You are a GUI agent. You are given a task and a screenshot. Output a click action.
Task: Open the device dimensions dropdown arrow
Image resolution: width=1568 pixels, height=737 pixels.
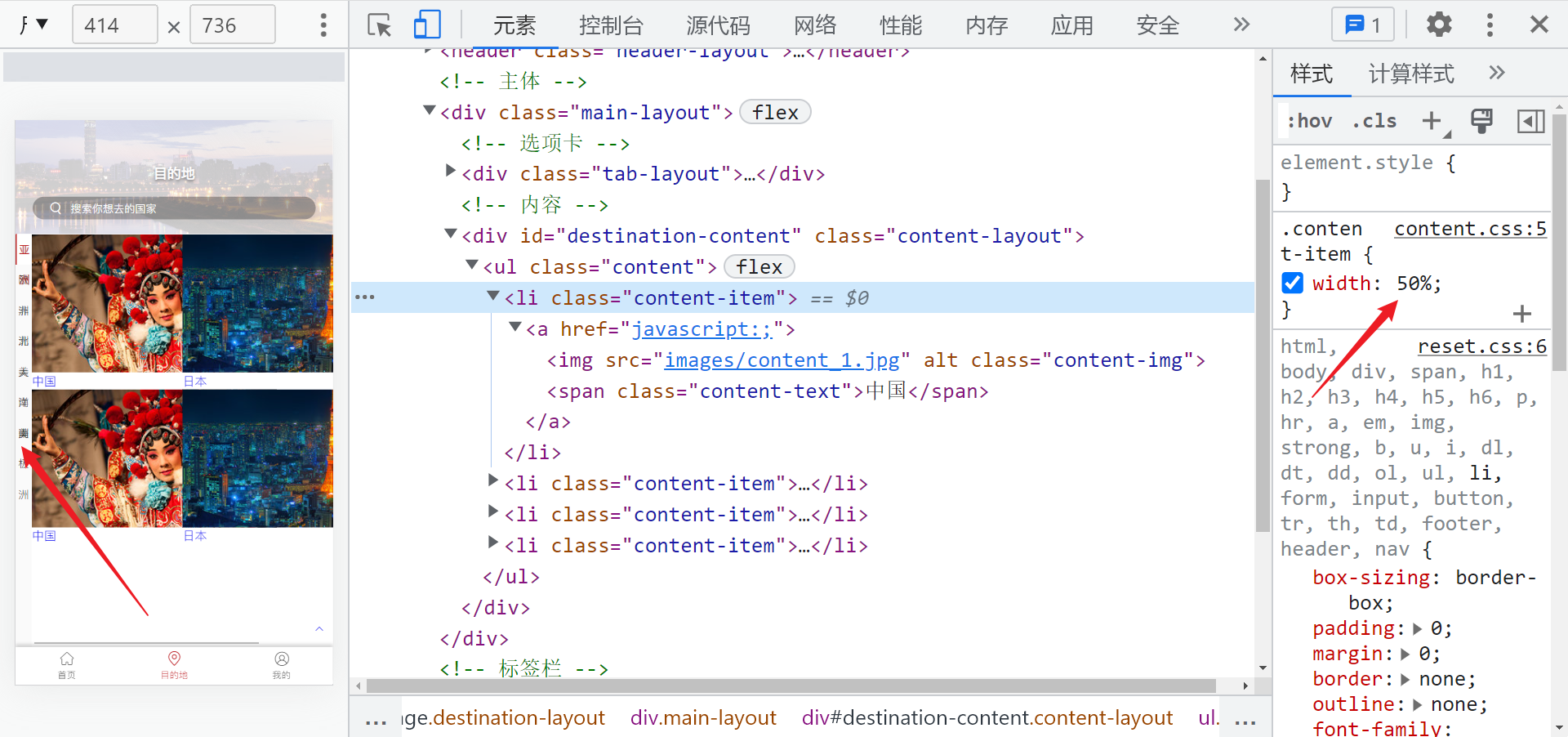[x=42, y=24]
